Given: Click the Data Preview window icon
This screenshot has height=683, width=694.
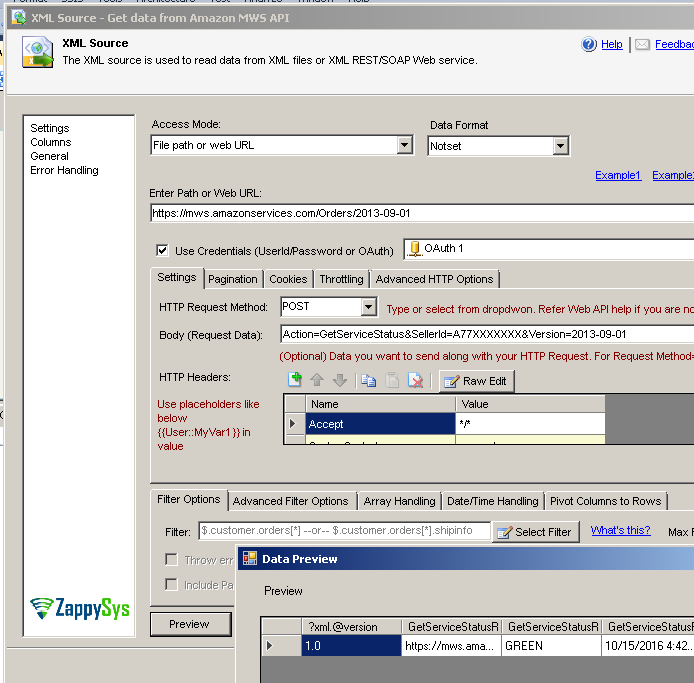Looking at the screenshot, I should pyautogui.click(x=250, y=559).
